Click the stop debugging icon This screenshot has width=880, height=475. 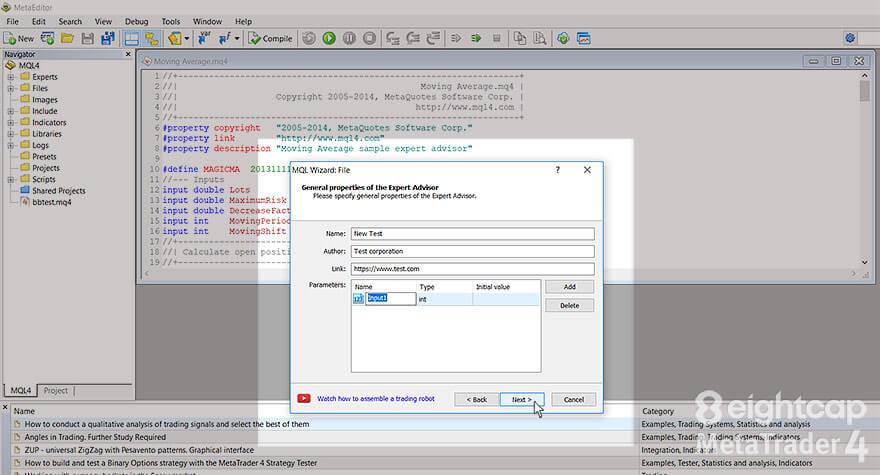[x=369, y=39]
